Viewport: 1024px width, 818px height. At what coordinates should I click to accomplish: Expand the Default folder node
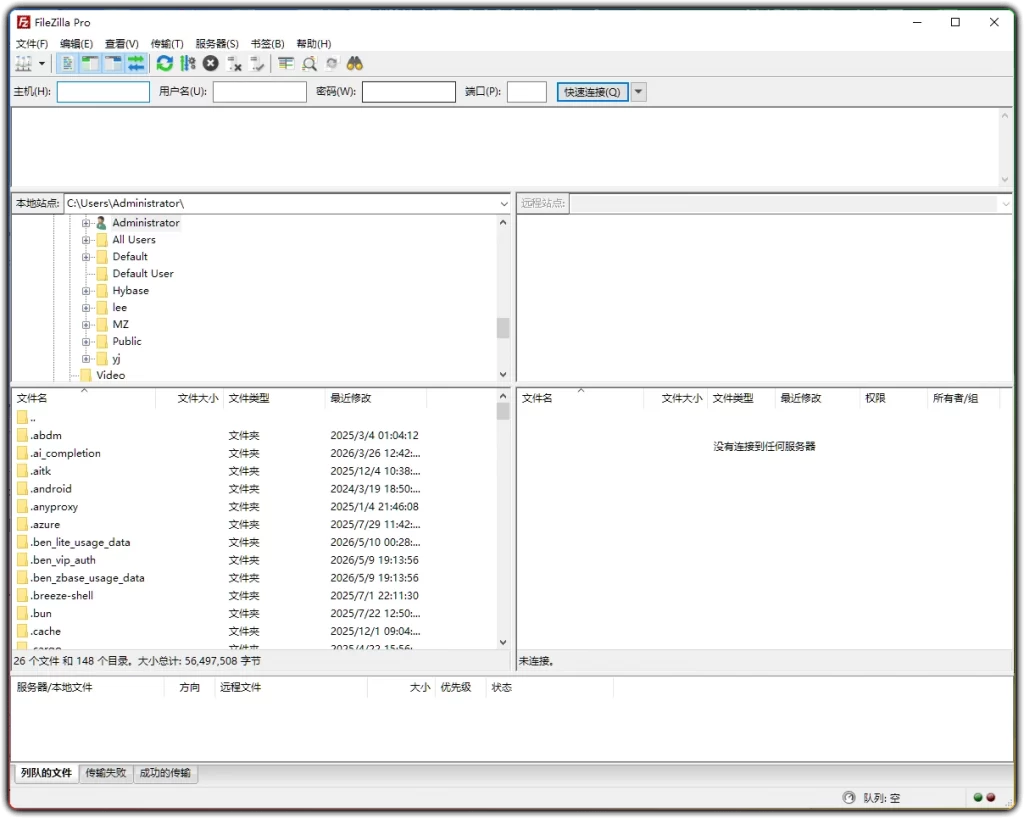(86, 257)
